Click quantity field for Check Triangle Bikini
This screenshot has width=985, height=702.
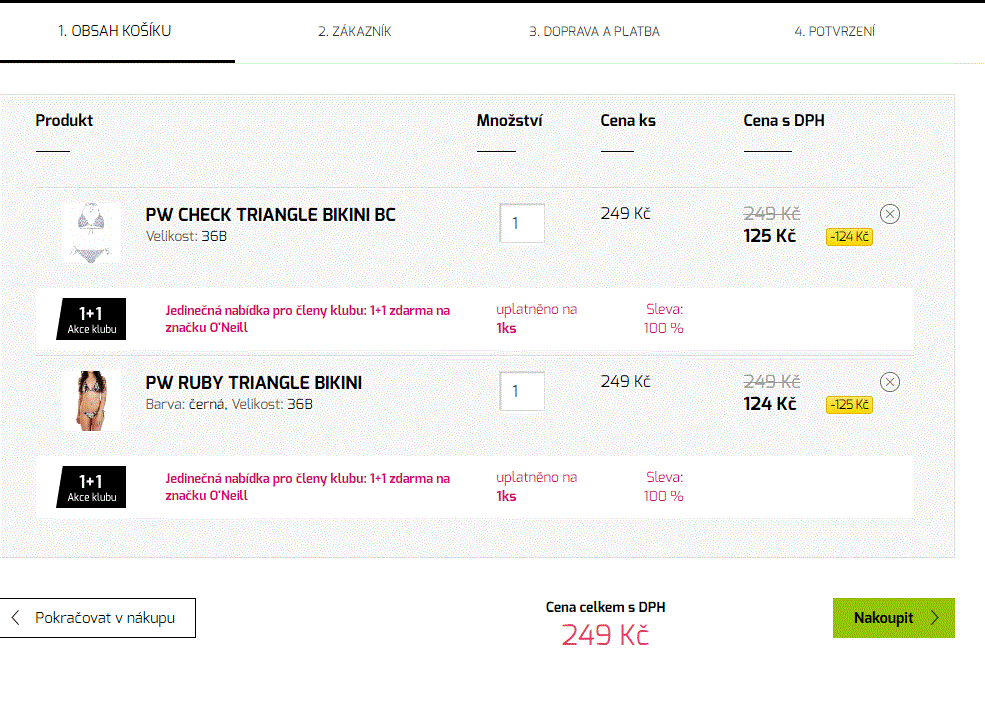[522, 223]
